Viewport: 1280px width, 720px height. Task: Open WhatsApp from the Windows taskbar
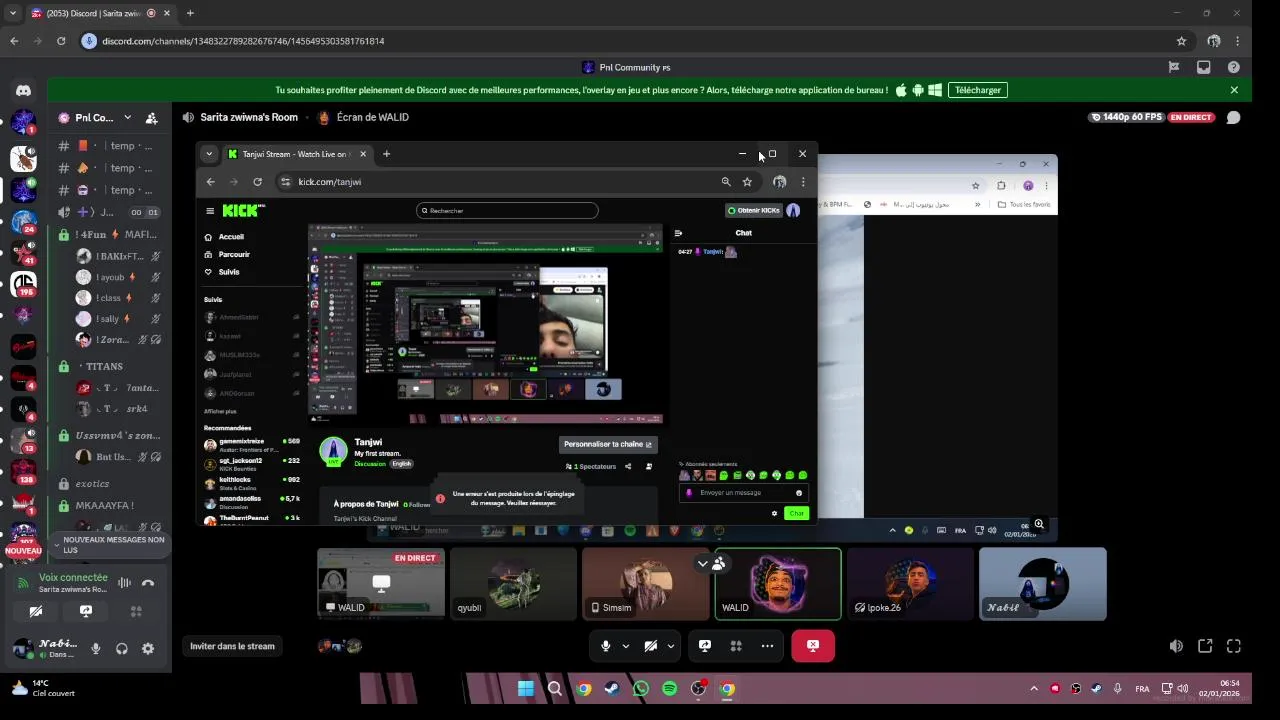[x=641, y=689]
